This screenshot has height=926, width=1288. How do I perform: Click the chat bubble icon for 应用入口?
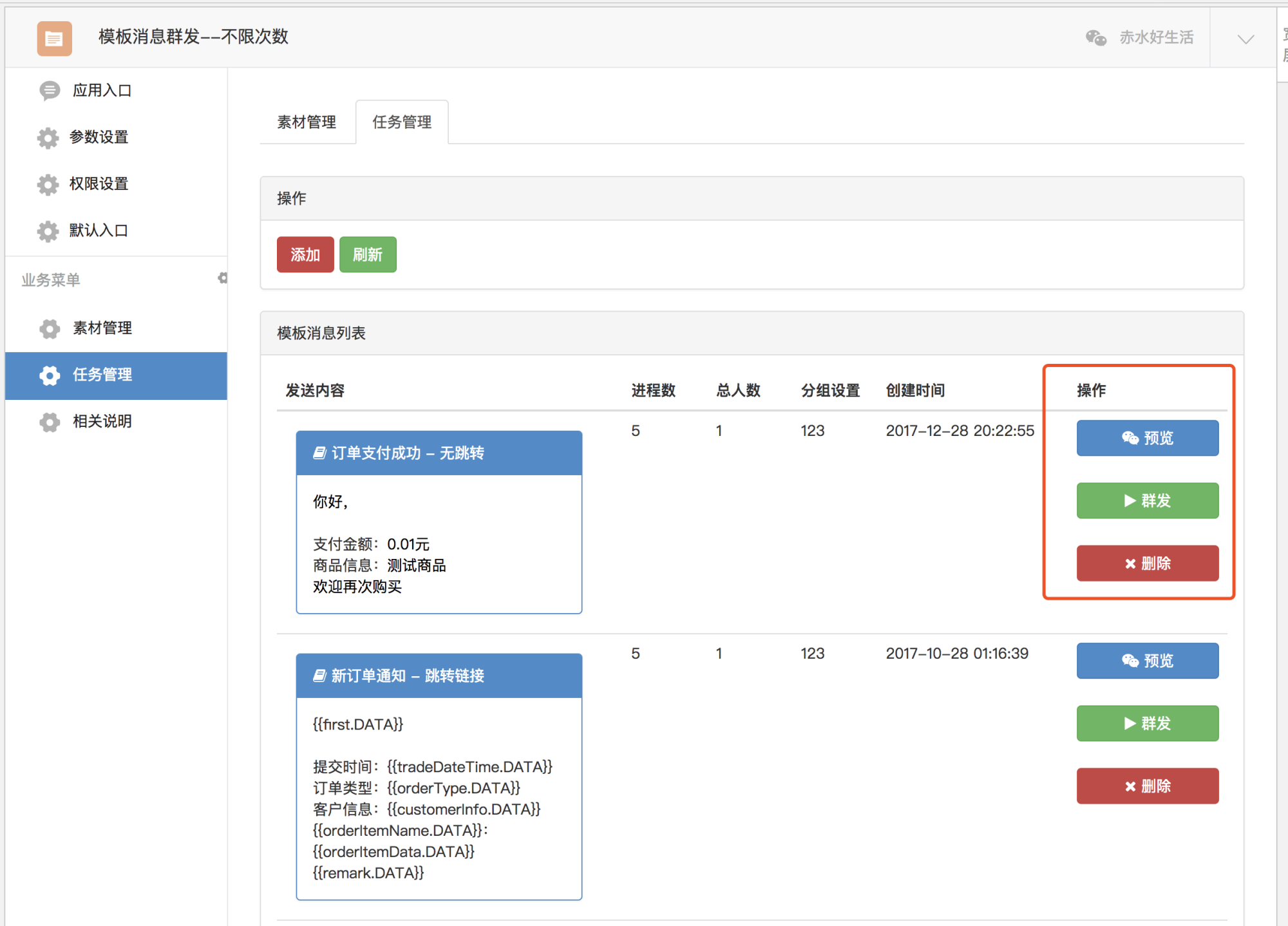[50, 91]
